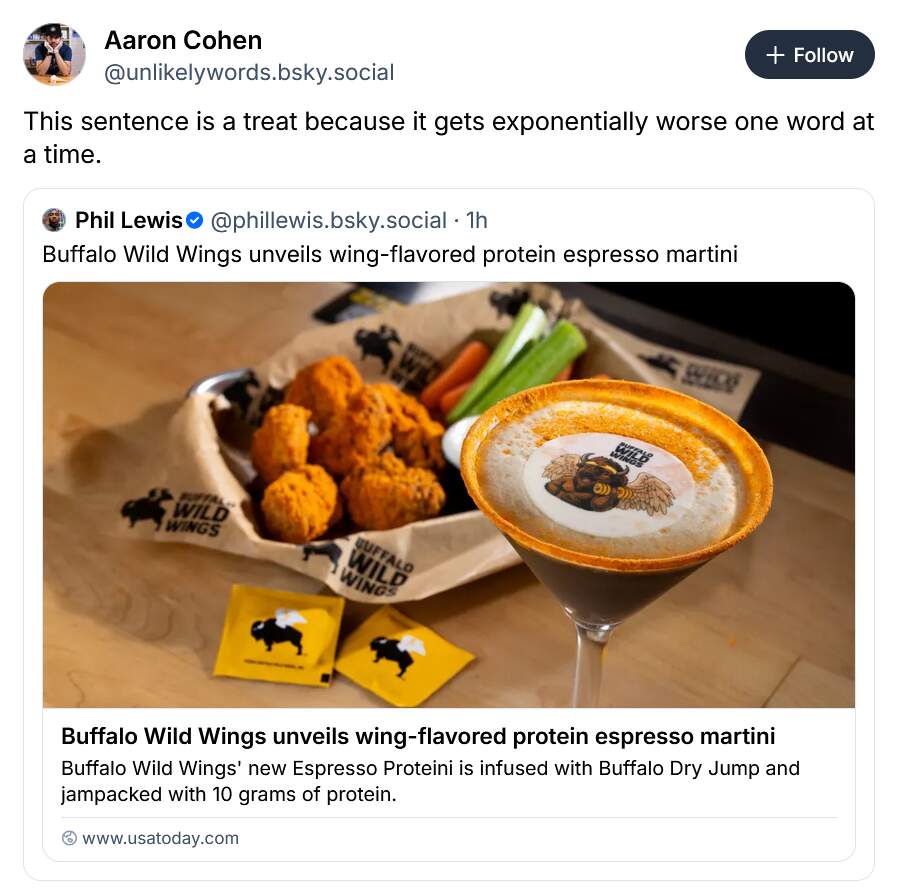Open the www.usatoday.com source link

pos(160,838)
